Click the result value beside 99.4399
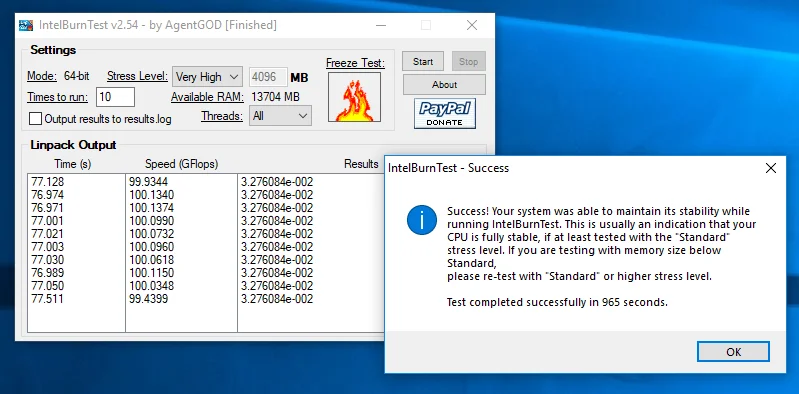The width and height of the screenshot is (799, 394). [277, 299]
